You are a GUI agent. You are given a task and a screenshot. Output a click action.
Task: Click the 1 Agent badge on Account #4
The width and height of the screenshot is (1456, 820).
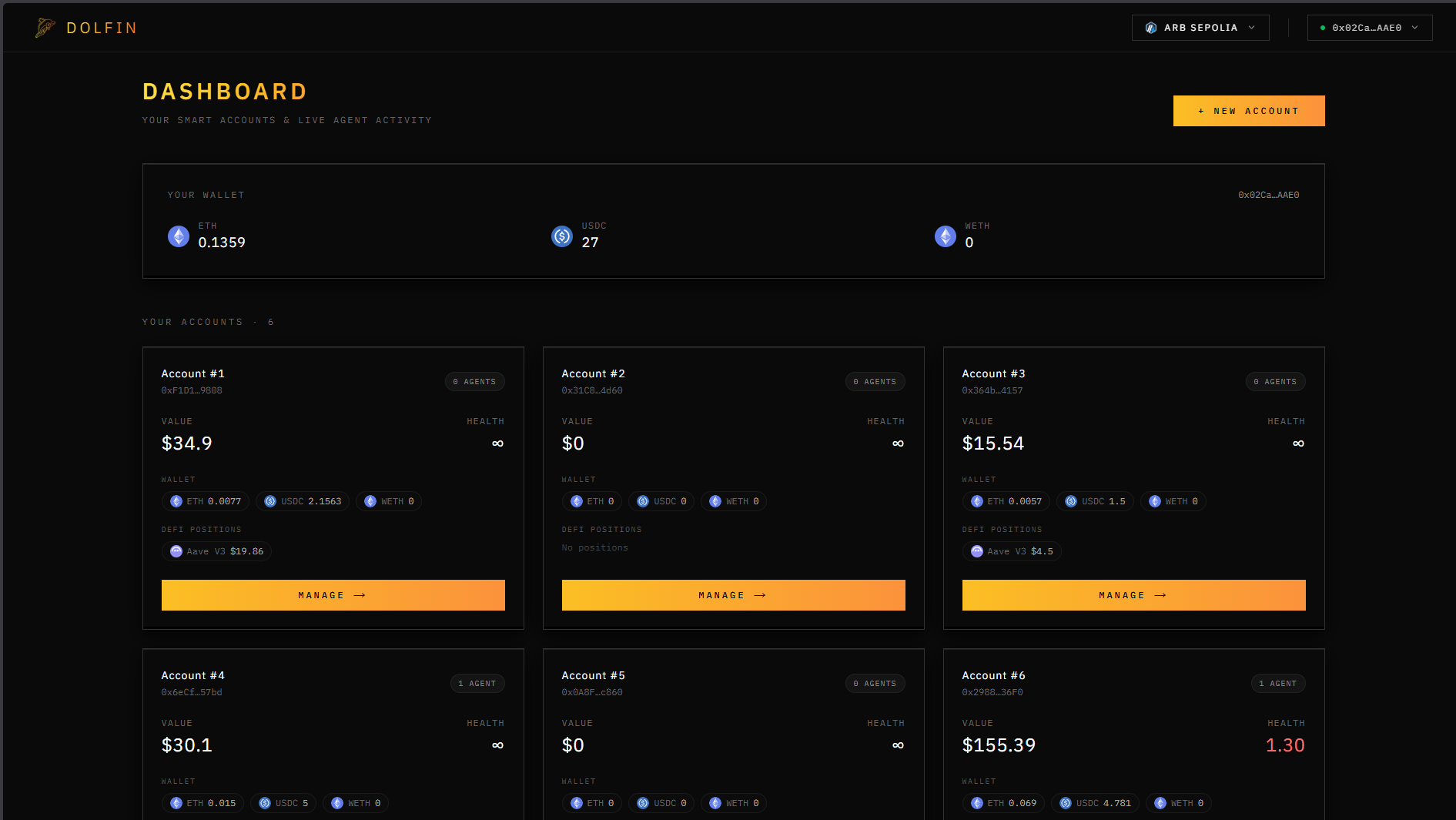coord(477,684)
